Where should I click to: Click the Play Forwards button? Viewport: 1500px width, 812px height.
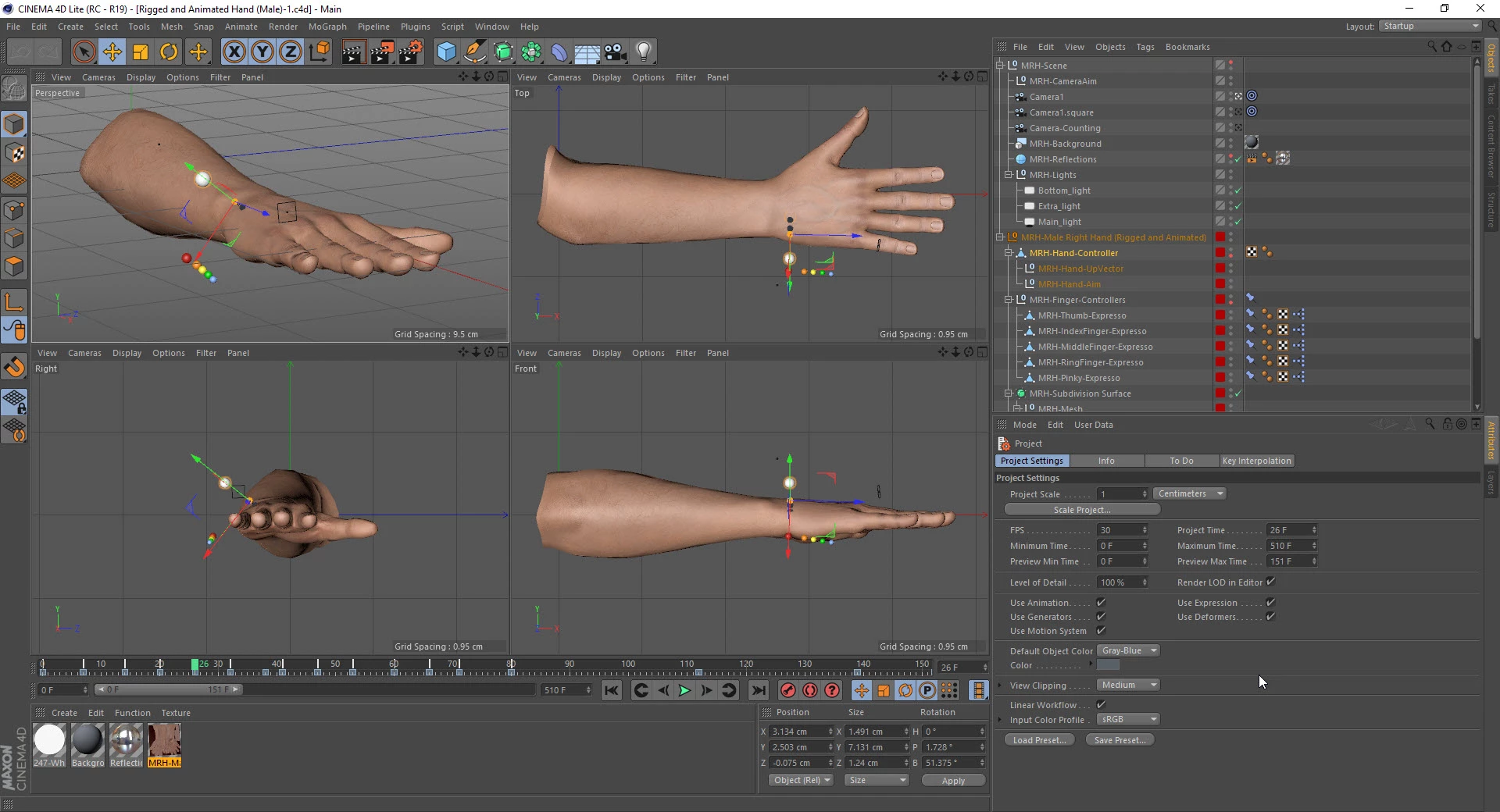point(684,690)
